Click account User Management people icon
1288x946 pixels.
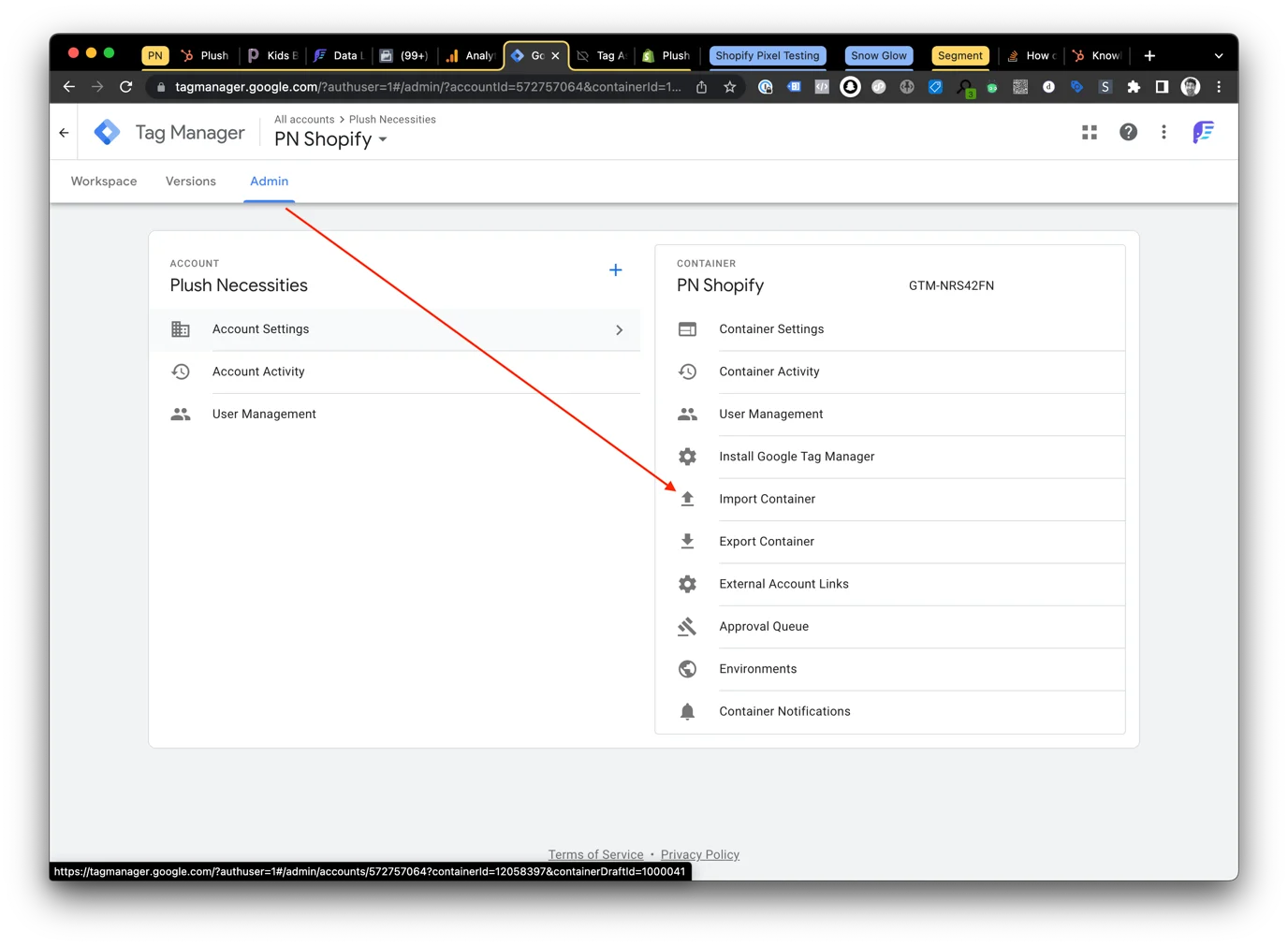coord(181,415)
